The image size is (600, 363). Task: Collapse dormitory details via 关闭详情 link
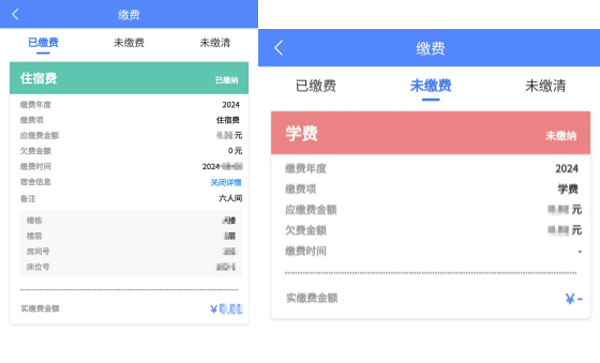click(226, 182)
